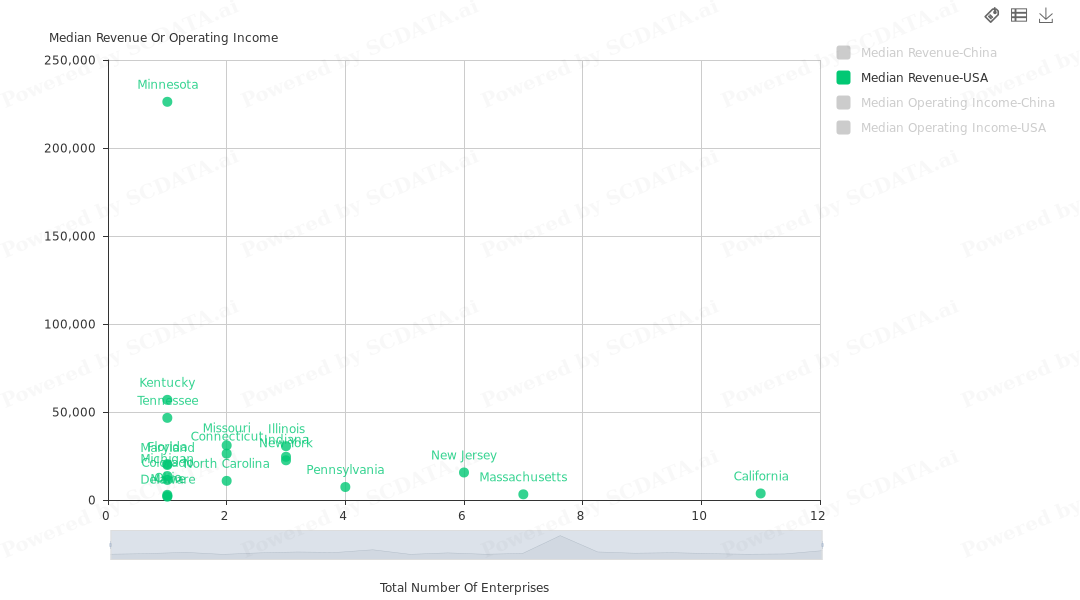
Task: Click the peak in the zoom slider preview
Action: pos(560,538)
